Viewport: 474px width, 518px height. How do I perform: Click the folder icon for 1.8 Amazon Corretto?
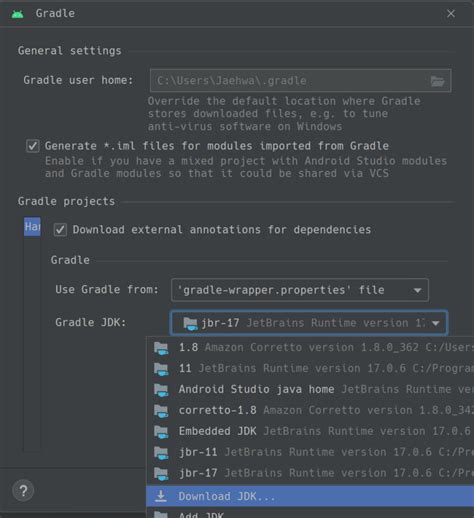161,348
